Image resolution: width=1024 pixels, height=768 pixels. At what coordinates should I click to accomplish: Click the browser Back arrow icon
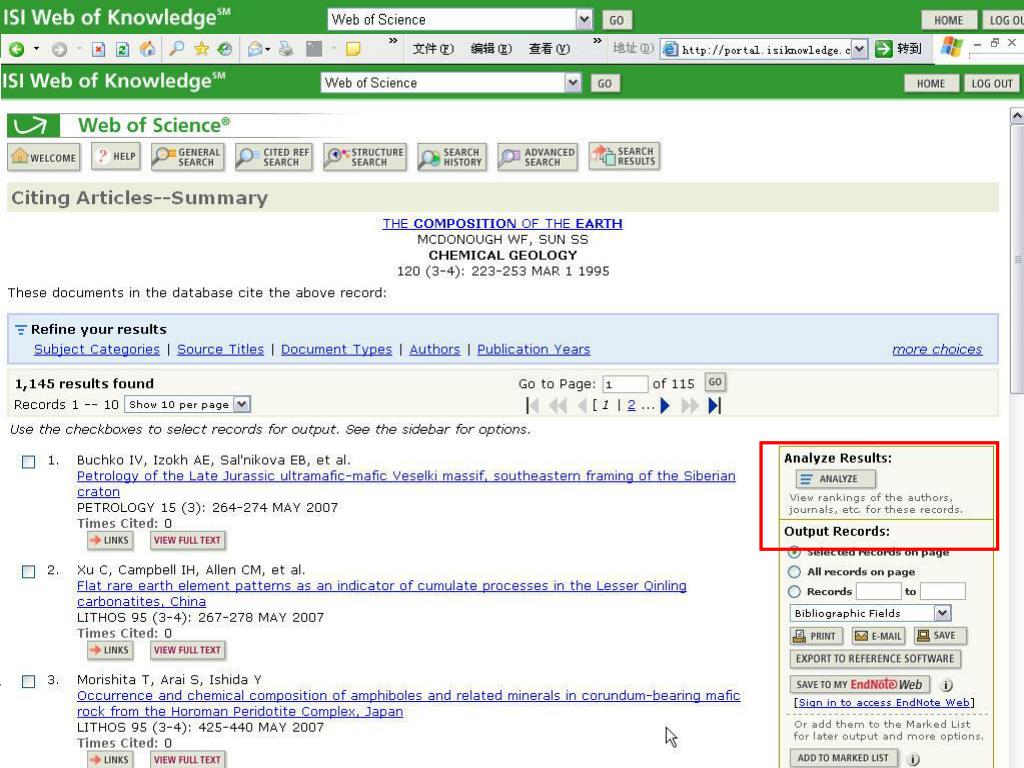tap(17, 49)
